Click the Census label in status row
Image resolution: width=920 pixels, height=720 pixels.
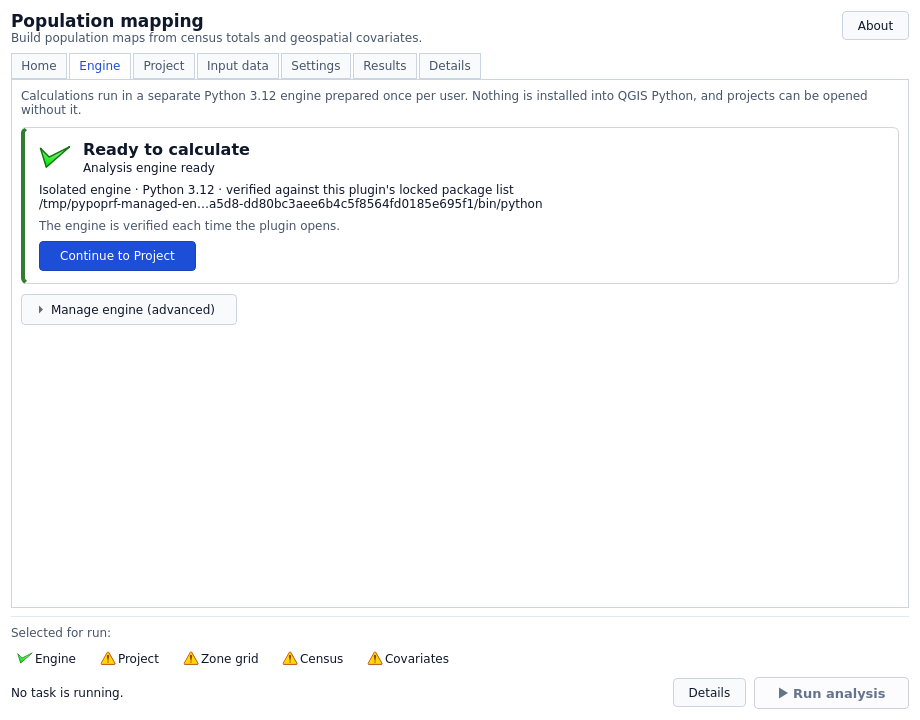pos(322,658)
